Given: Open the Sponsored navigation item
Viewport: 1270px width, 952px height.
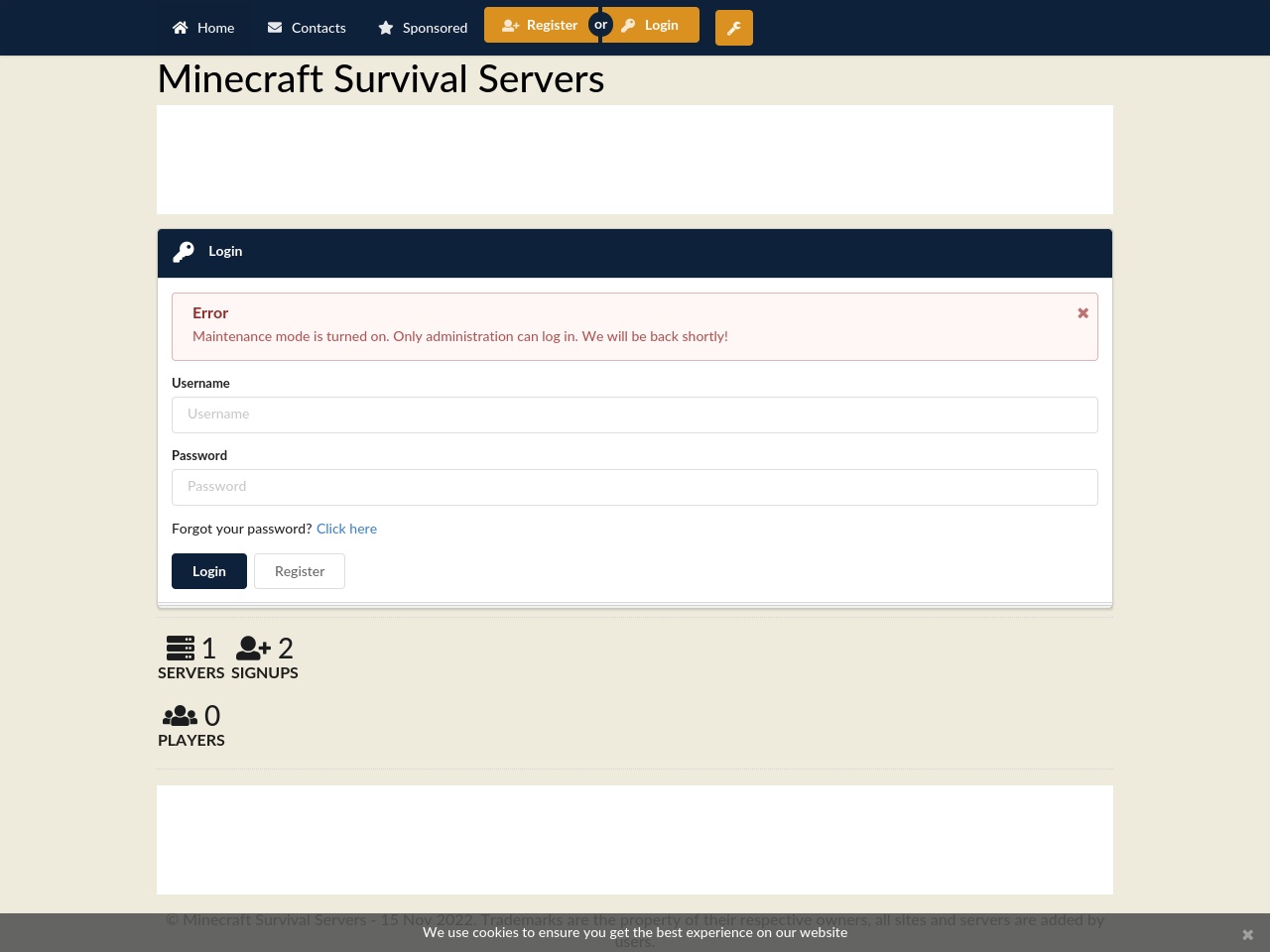Looking at the screenshot, I should pos(423,28).
